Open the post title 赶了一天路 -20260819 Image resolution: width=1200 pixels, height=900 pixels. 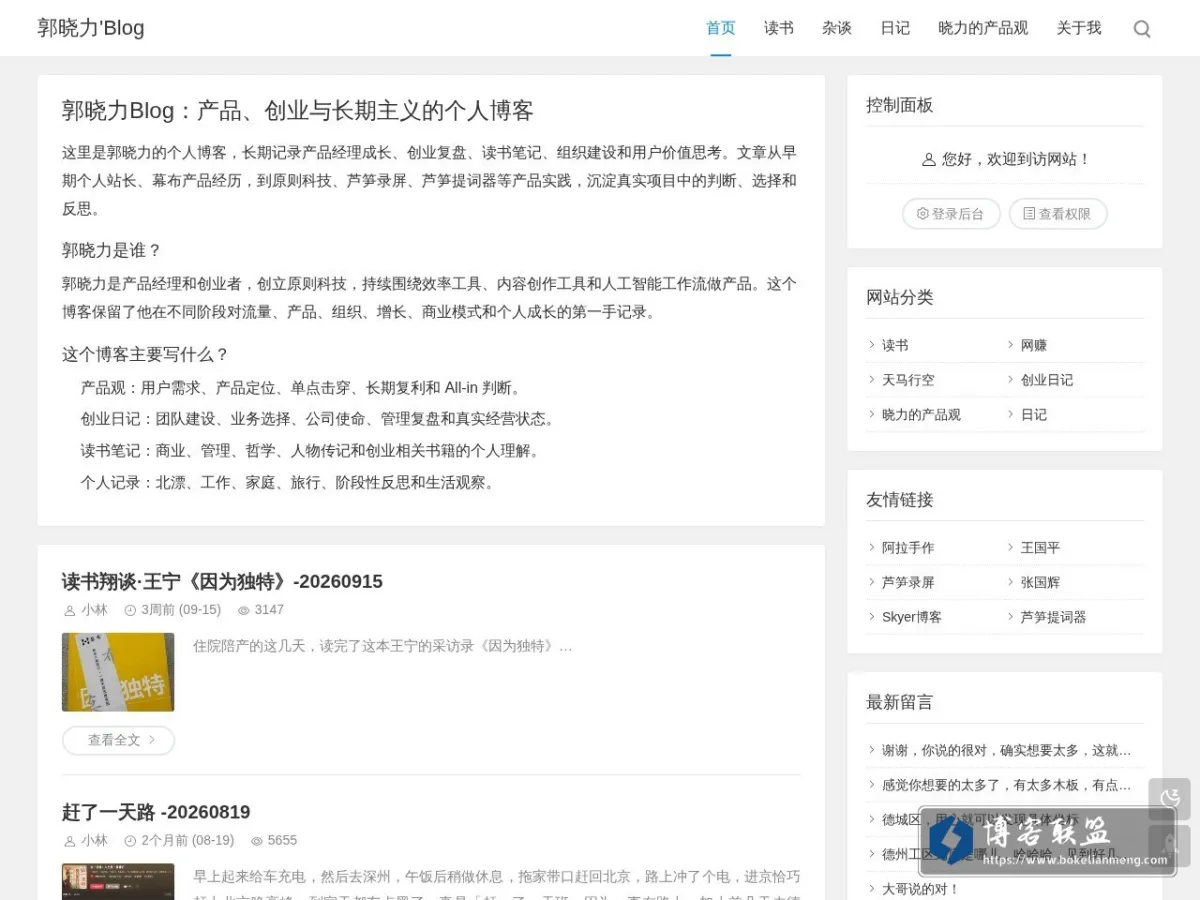pyautogui.click(x=156, y=812)
